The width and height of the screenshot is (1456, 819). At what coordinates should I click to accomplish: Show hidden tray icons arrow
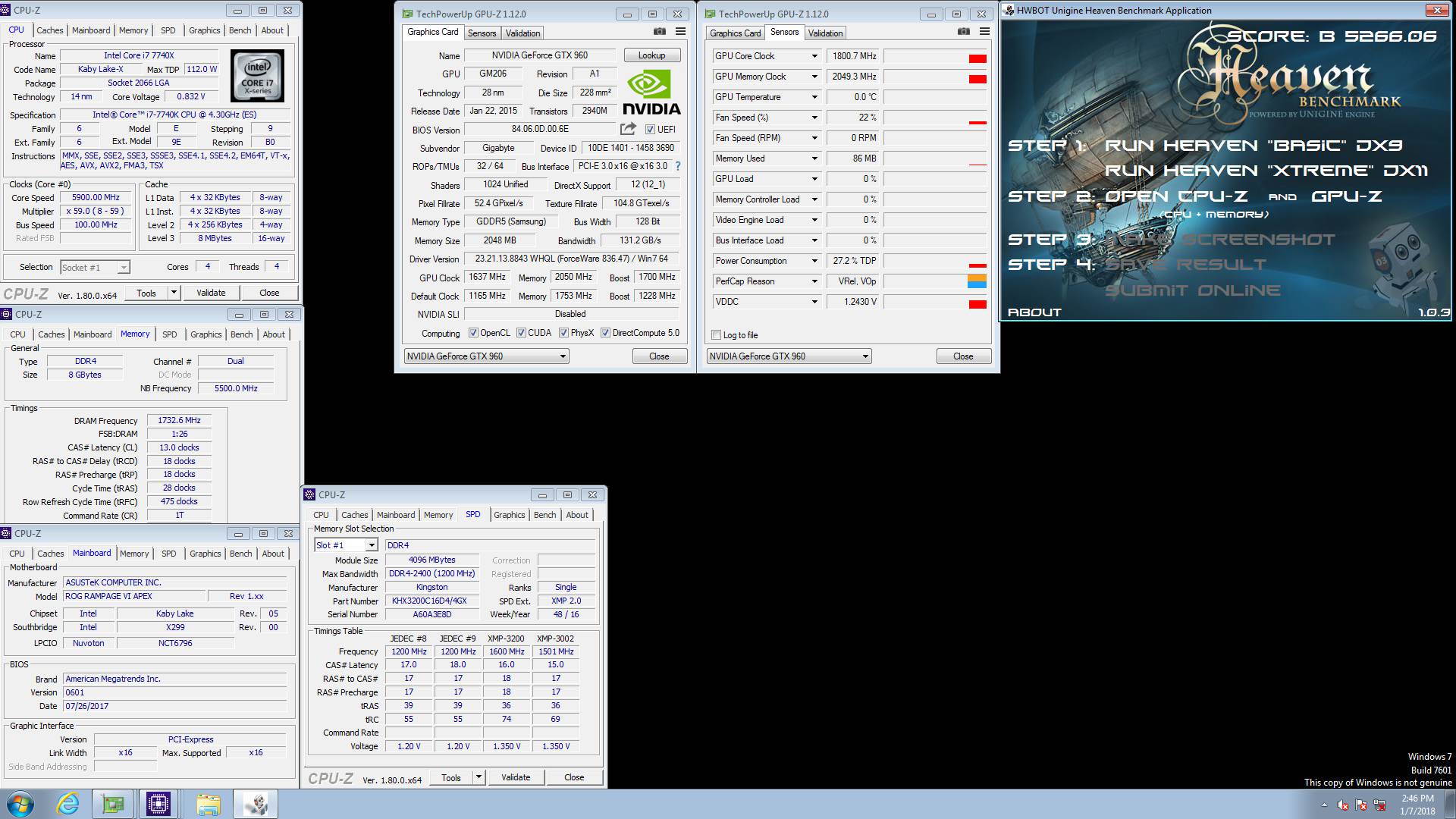tap(1324, 805)
